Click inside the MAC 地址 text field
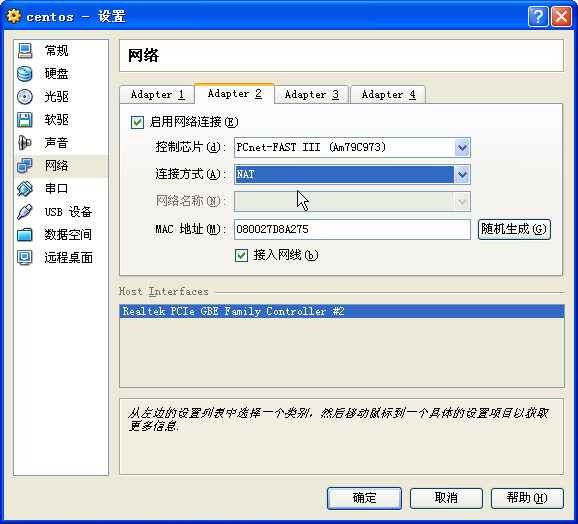Image resolution: width=578 pixels, height=524 pixels. 352,230
